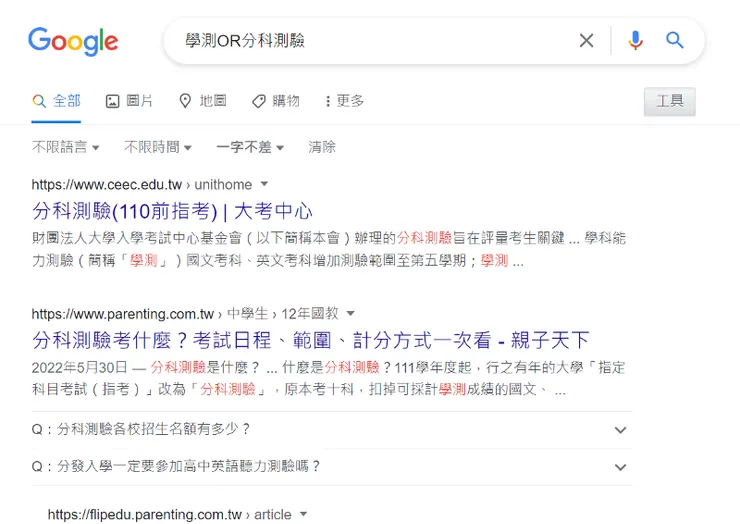Select the 全部 tab

(x=56, y=101)
